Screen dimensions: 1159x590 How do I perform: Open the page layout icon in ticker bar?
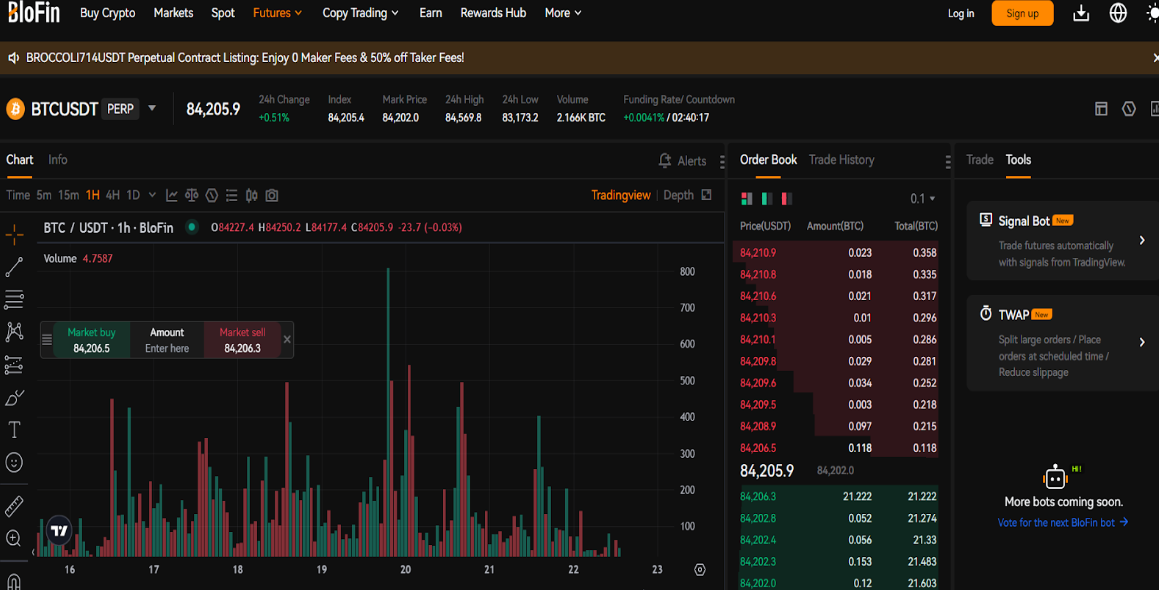(x=1101, y=109)
